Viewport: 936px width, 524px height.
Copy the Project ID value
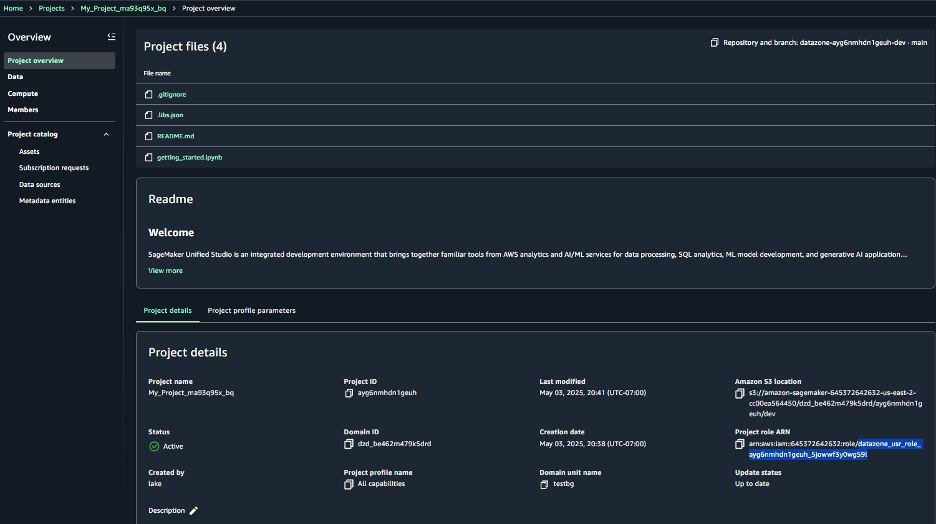349,393
